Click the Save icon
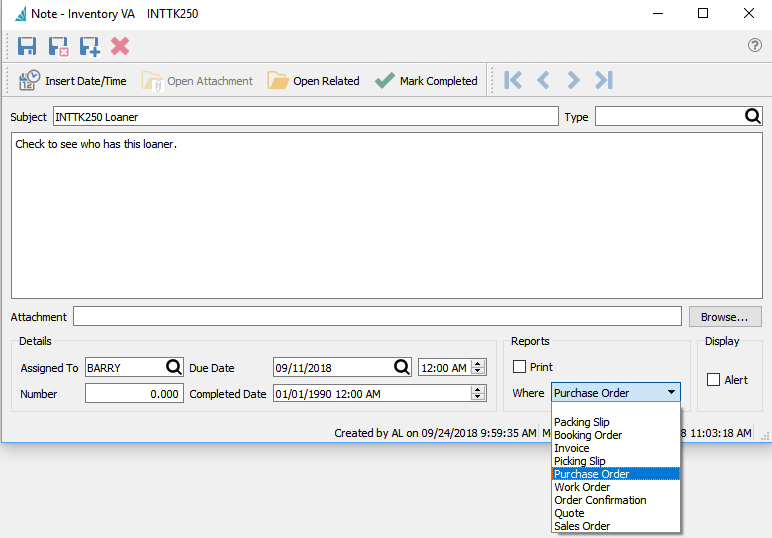772x538 pixels. tap(27, 46)
